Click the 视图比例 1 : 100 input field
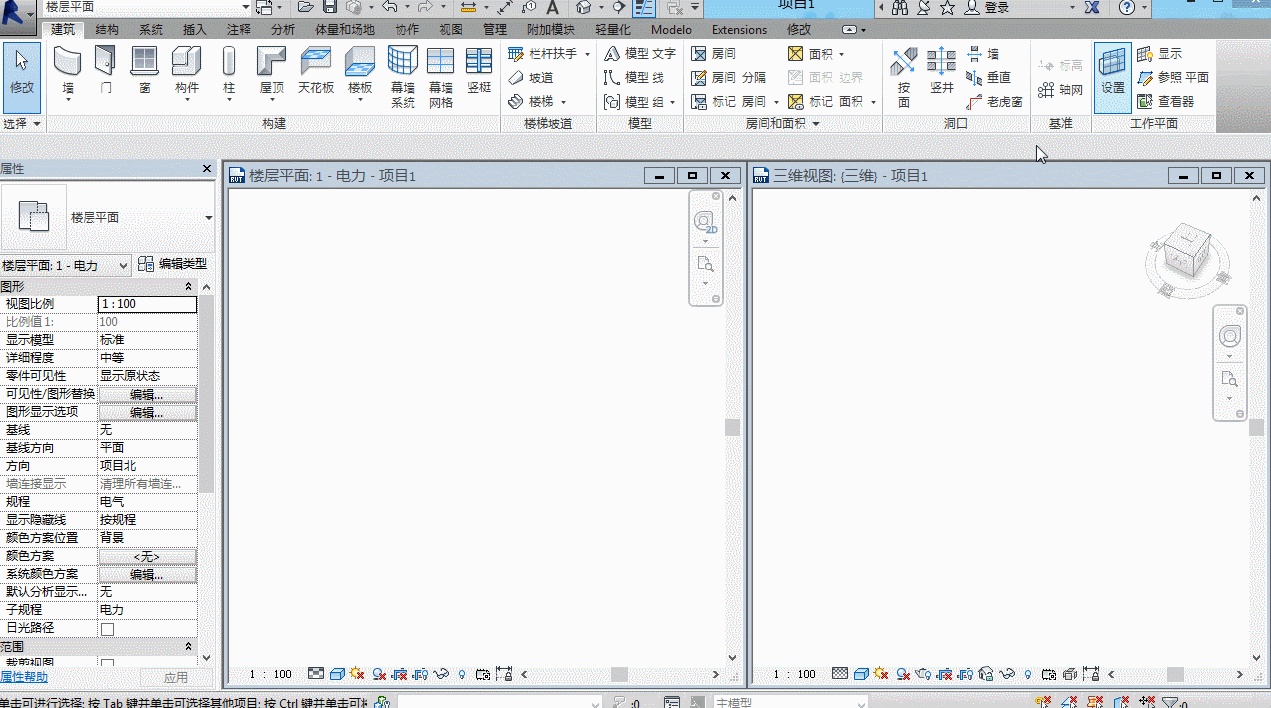Screen dimensions: 1271x708 (x=147, y=304)
